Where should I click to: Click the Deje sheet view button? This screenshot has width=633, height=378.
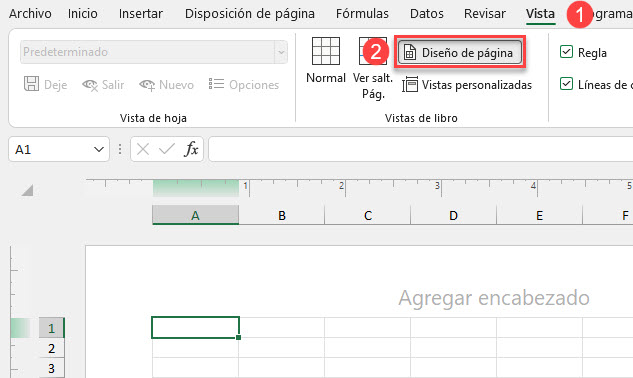pyautogui.click(x=45, y=84)
